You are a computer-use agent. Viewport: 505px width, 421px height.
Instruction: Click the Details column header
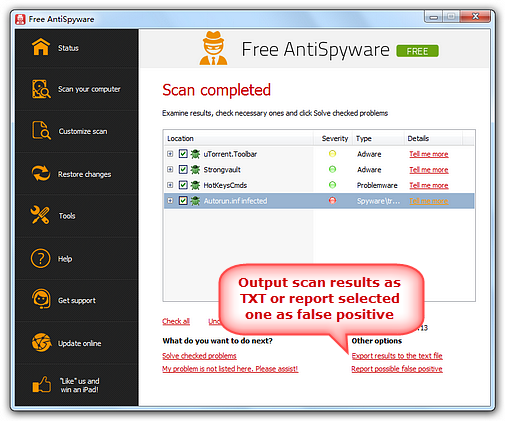click(x=433, y=138)
